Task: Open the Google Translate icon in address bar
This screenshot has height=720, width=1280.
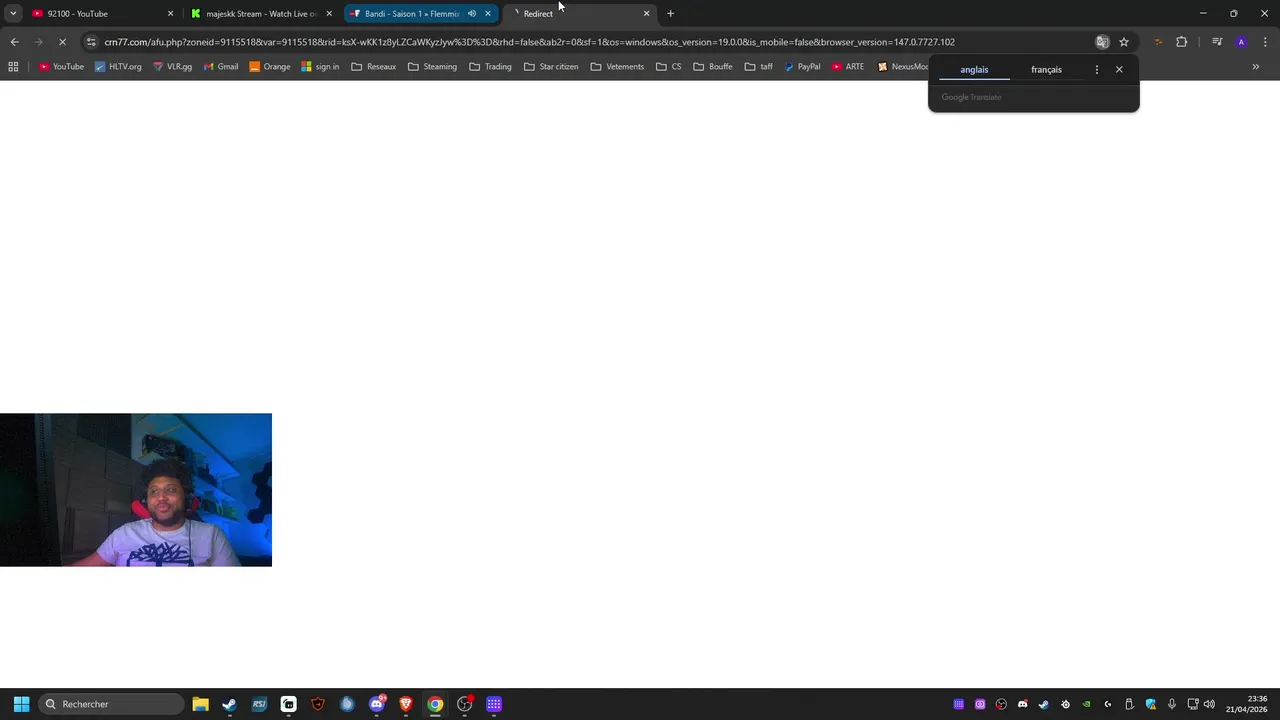Action: click(1102, 42)
